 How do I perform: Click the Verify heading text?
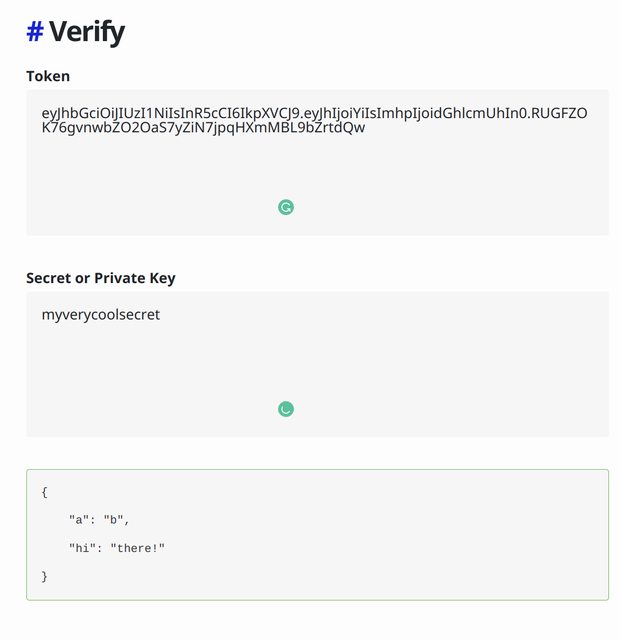87,32
